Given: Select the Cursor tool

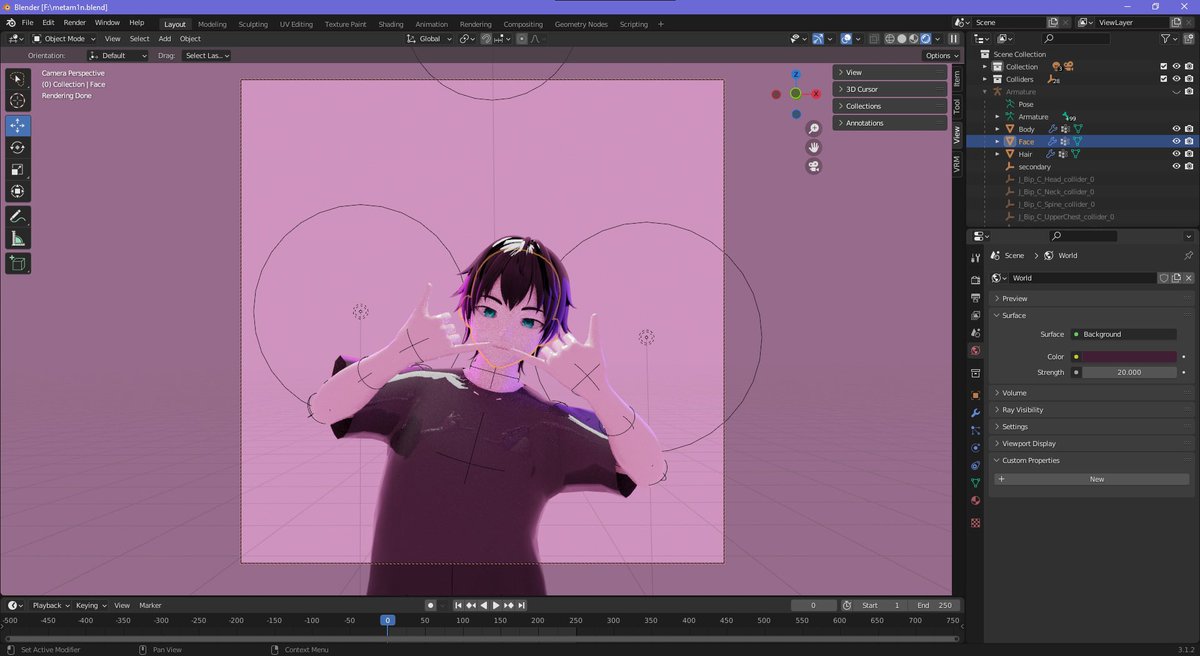Looking at the screenshot, I should [x=18, y=101].
